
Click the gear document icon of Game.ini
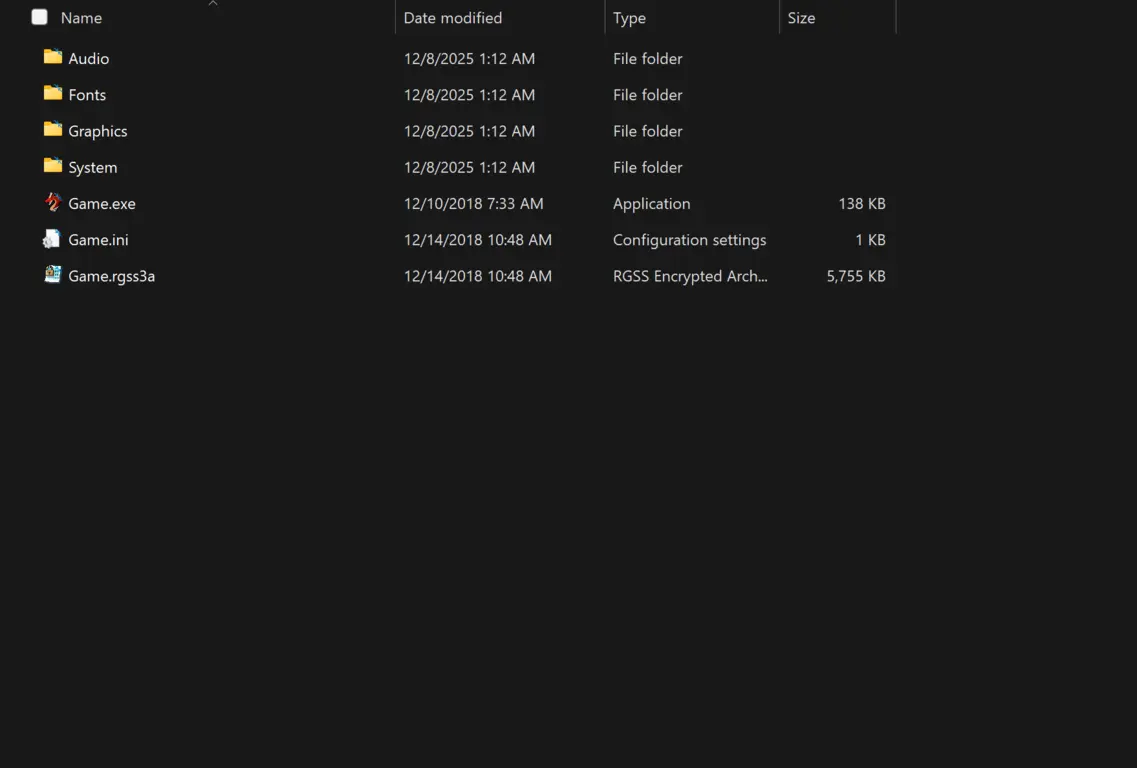pyautogui.click(x=53, y=239)
